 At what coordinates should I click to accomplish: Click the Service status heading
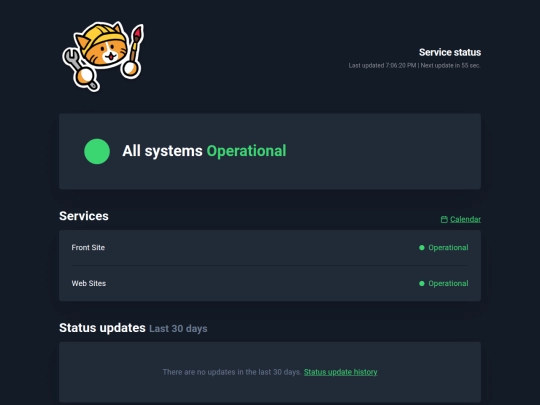450,52
